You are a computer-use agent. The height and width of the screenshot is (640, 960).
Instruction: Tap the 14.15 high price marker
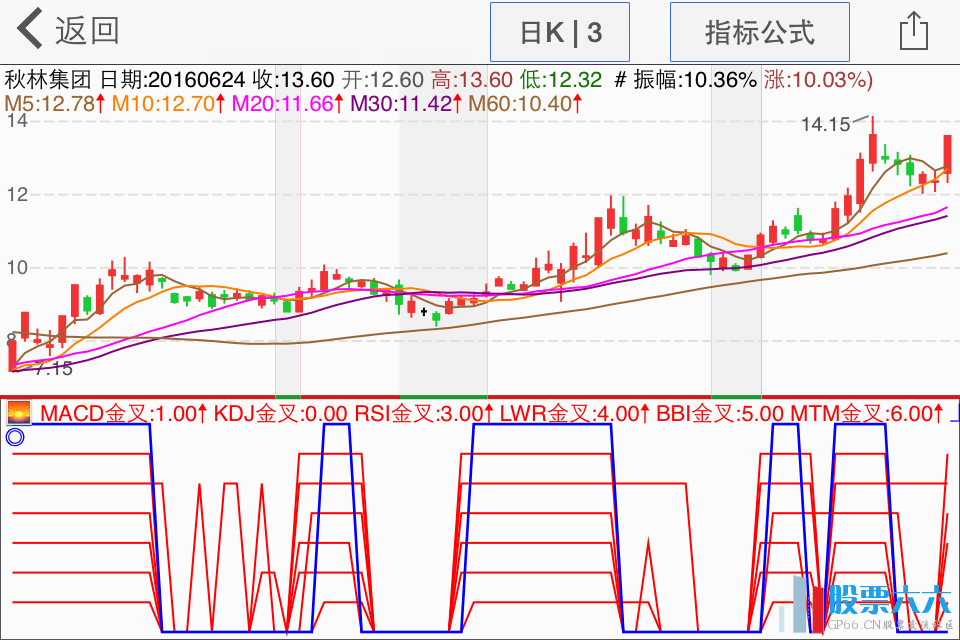(825, 125)
